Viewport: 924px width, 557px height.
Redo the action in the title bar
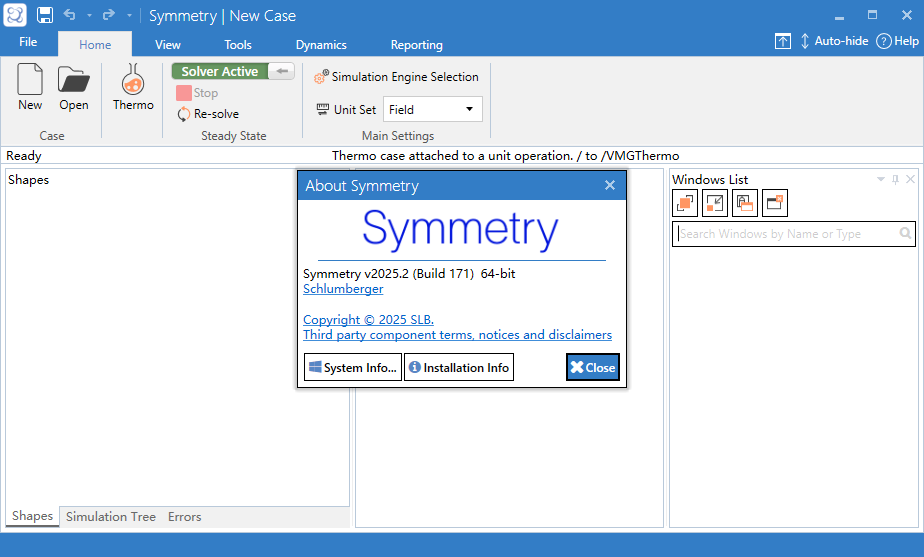pos(109,15)
